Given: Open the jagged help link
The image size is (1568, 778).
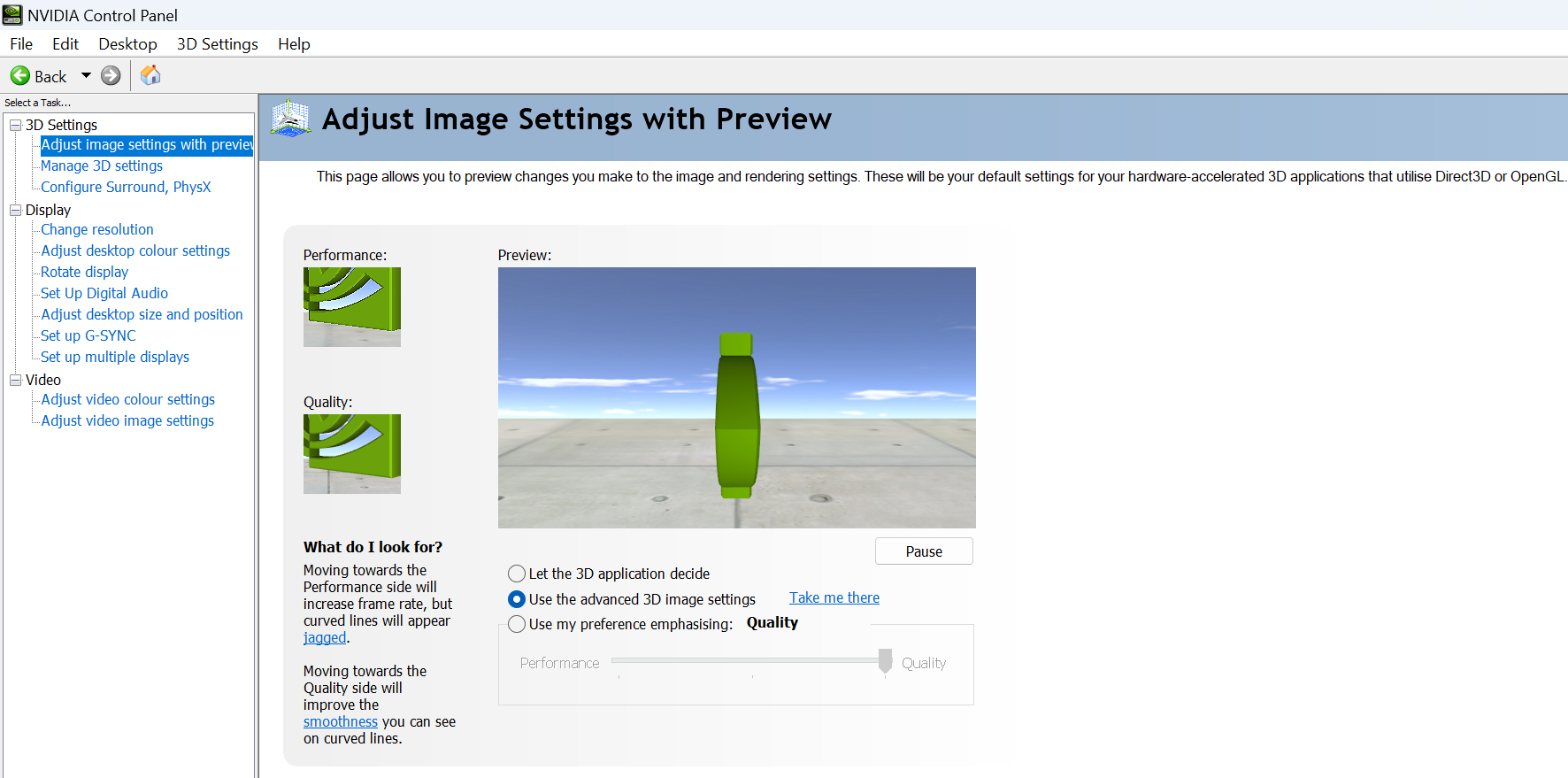Looking at the screenshot, I should 325,637.
